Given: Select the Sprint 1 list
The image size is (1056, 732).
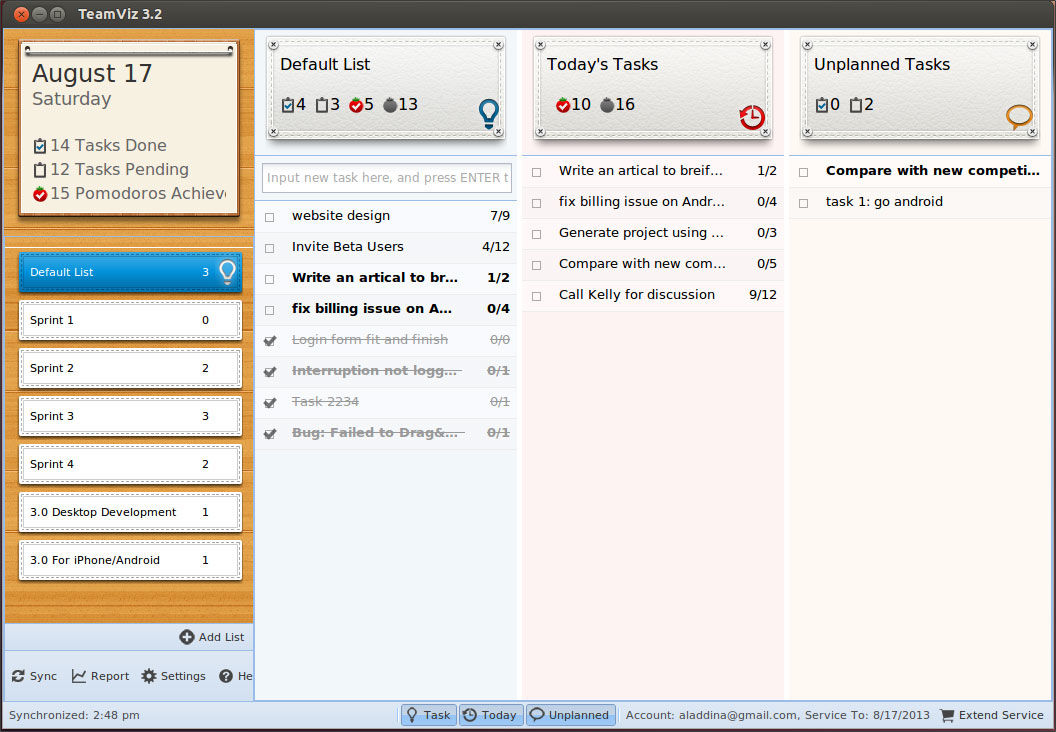Looking at the screenshot, I should tap(130, 320).
